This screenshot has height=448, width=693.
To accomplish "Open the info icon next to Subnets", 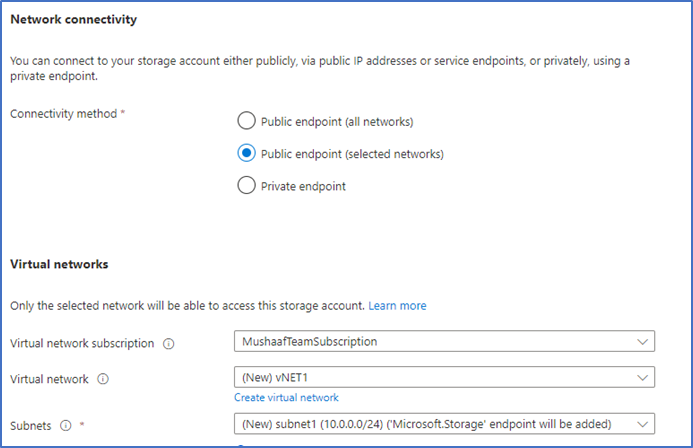I will (x=65, y=425).
